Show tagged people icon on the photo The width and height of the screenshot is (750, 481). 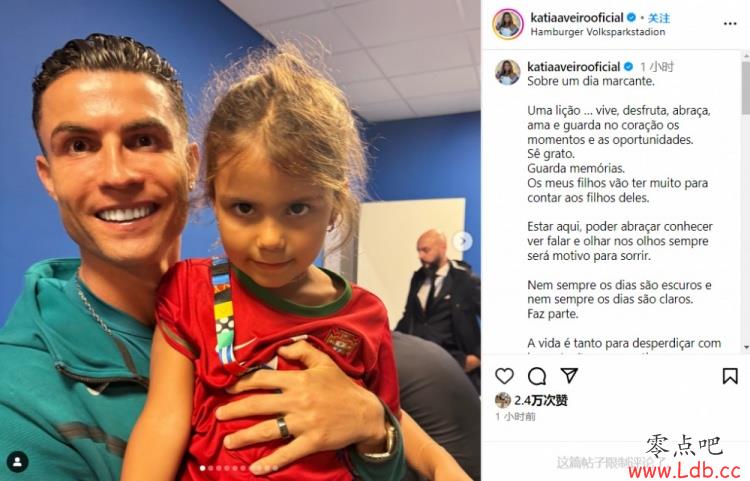pos(18,462)
